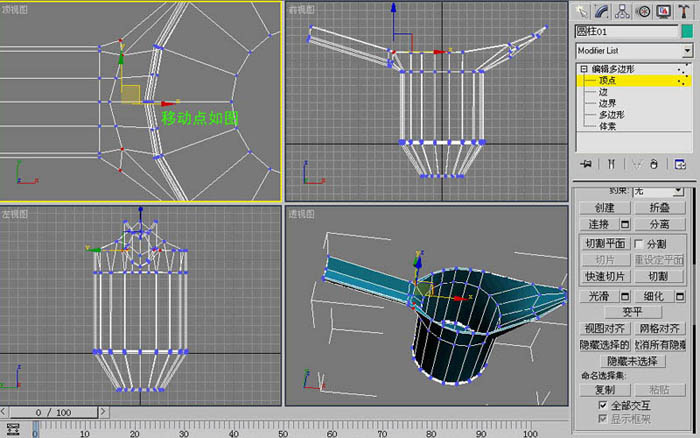Click the 复制 named selection button
Image resolution: width=700 pixels, height=438 pixels.
tap(605, 390)
